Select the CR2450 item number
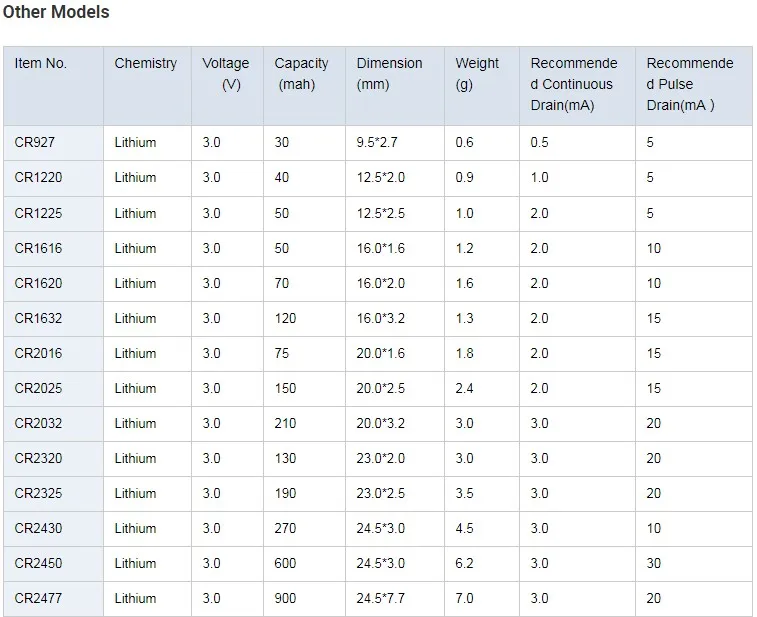This screenshot has width=757, height=617. pos(38,563)
